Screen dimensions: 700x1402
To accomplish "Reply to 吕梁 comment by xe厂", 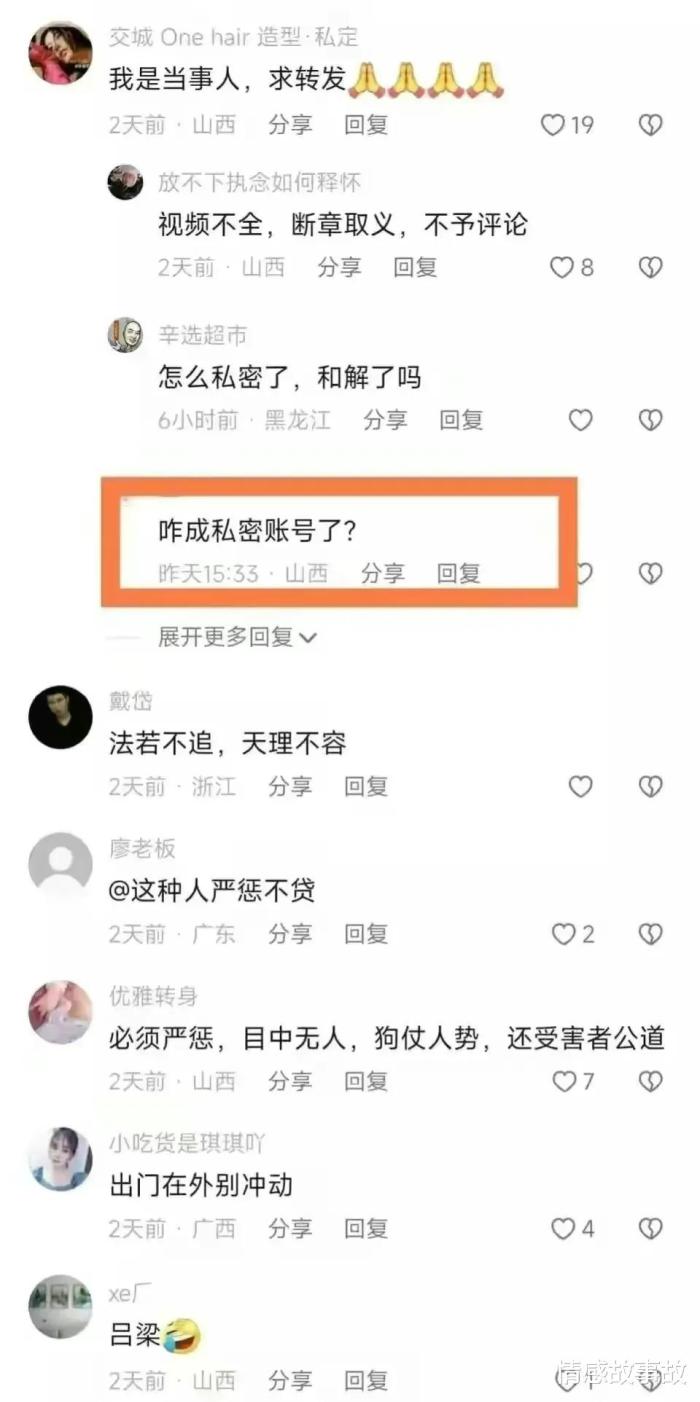I will coord(366,1381).
